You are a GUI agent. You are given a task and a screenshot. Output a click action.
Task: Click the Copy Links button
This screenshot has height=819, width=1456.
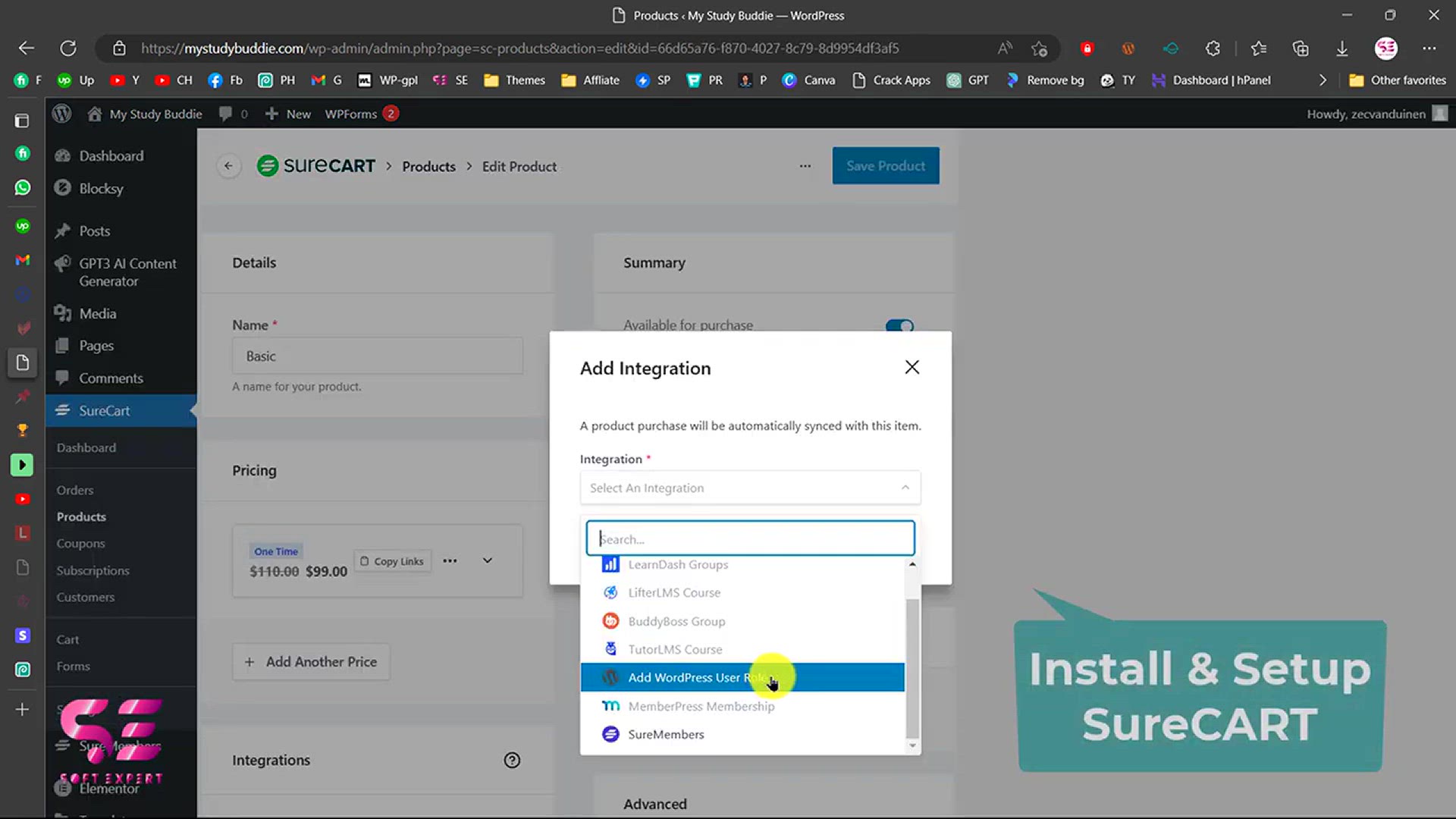(x=392, y=561)
